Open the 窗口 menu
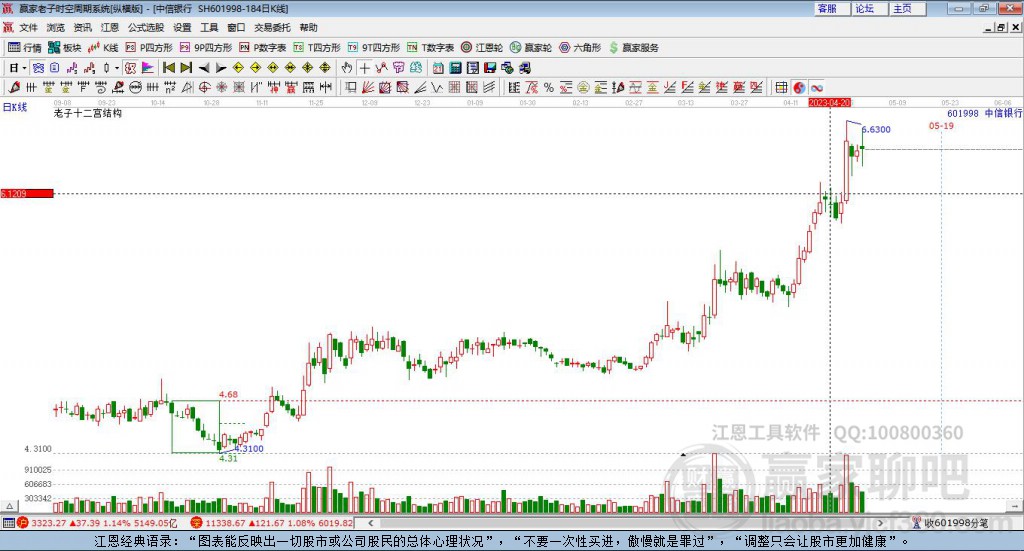 click(x=236, y=27)
